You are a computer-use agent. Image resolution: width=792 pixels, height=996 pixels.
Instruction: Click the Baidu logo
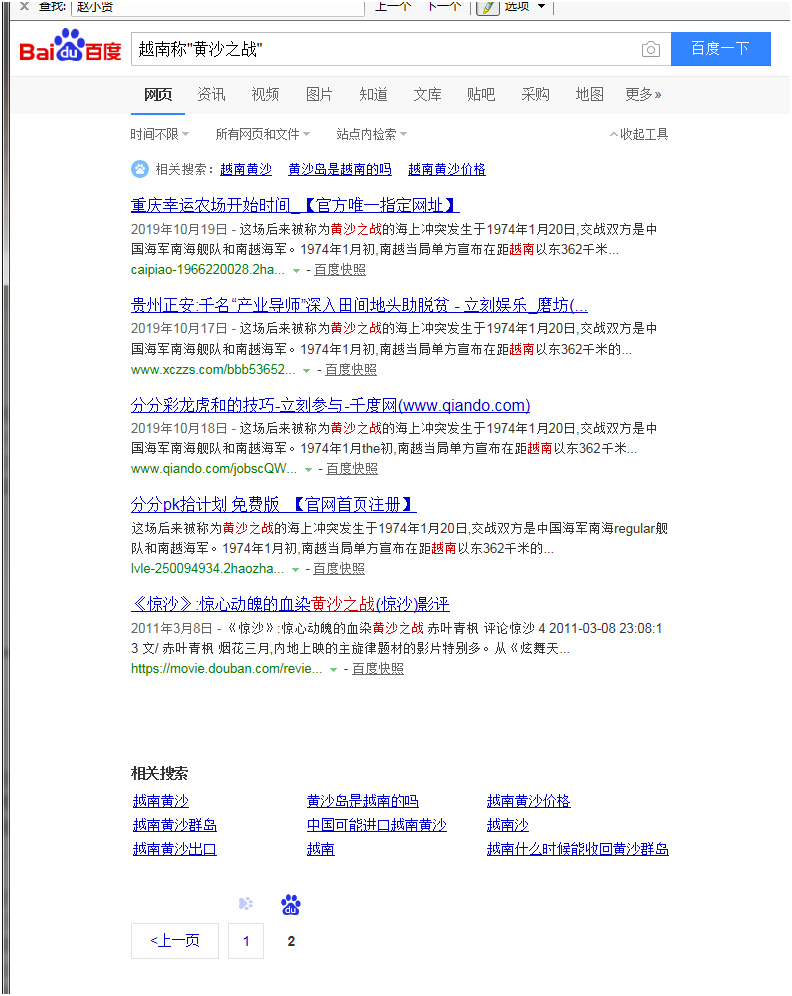pos(71,48)
